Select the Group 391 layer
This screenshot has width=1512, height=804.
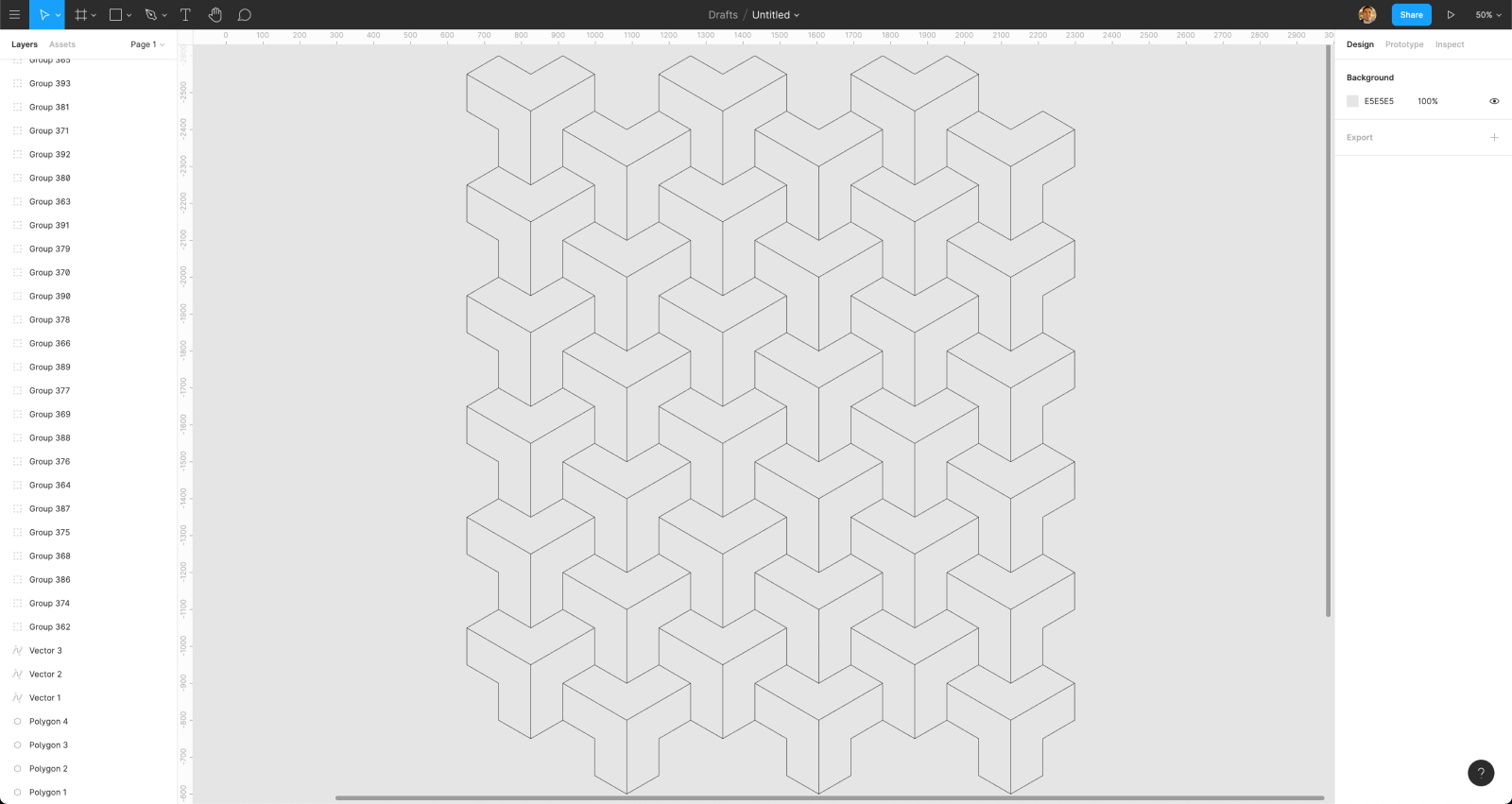pyautogui.click(x=89, y=225)
